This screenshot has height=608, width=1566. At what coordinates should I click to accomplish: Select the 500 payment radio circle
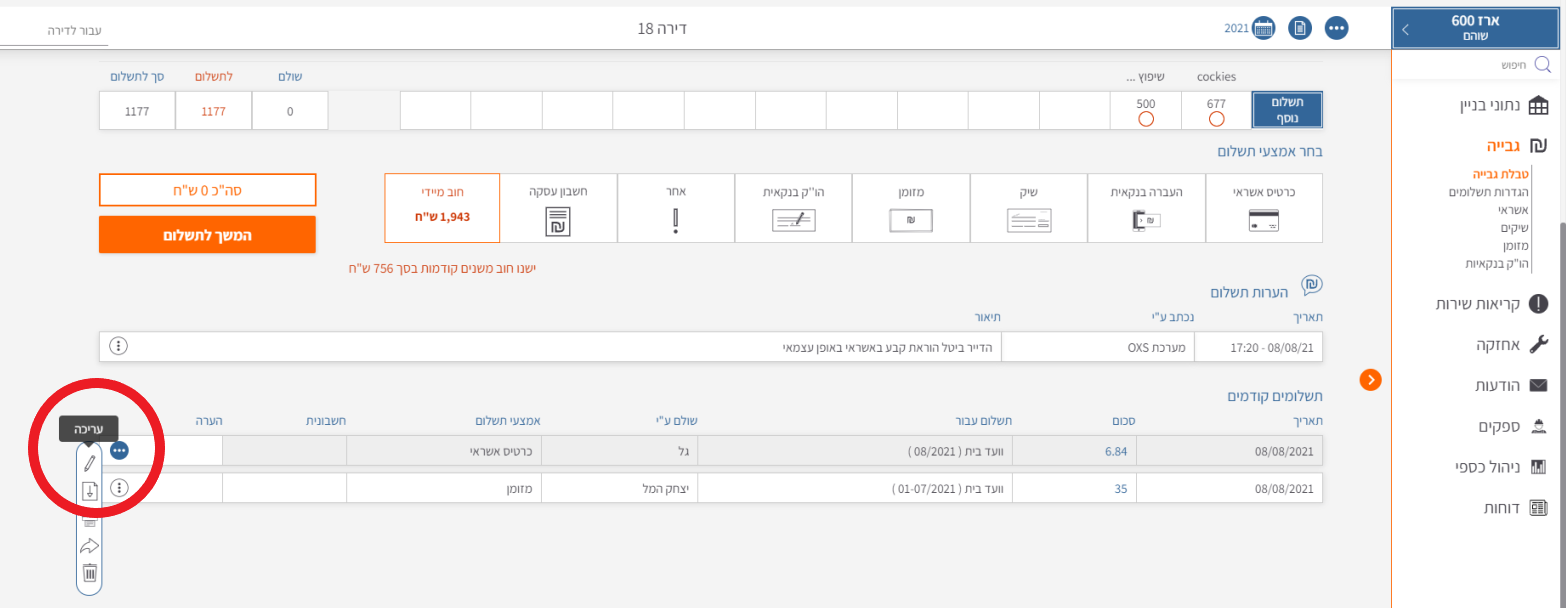tap(1146, 119)
